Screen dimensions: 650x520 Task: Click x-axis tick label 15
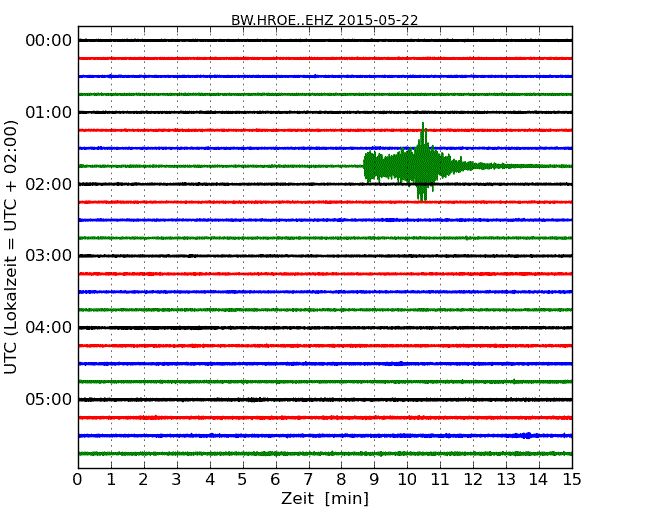[572, 480]
